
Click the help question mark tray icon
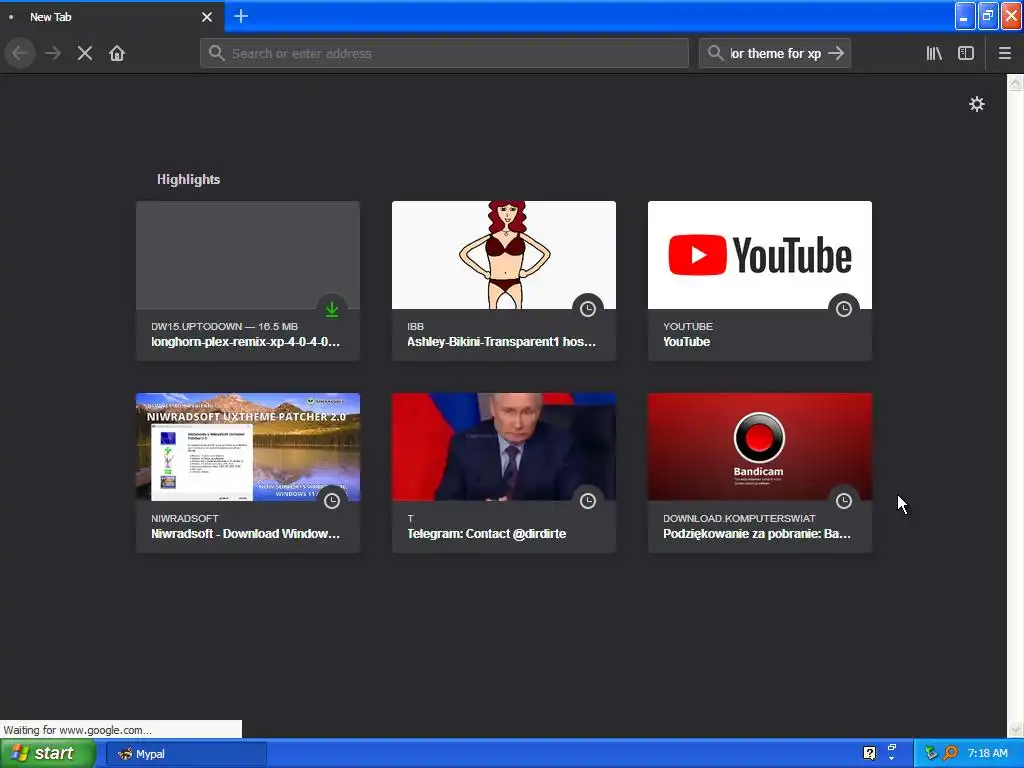click(x=869, y=754)
